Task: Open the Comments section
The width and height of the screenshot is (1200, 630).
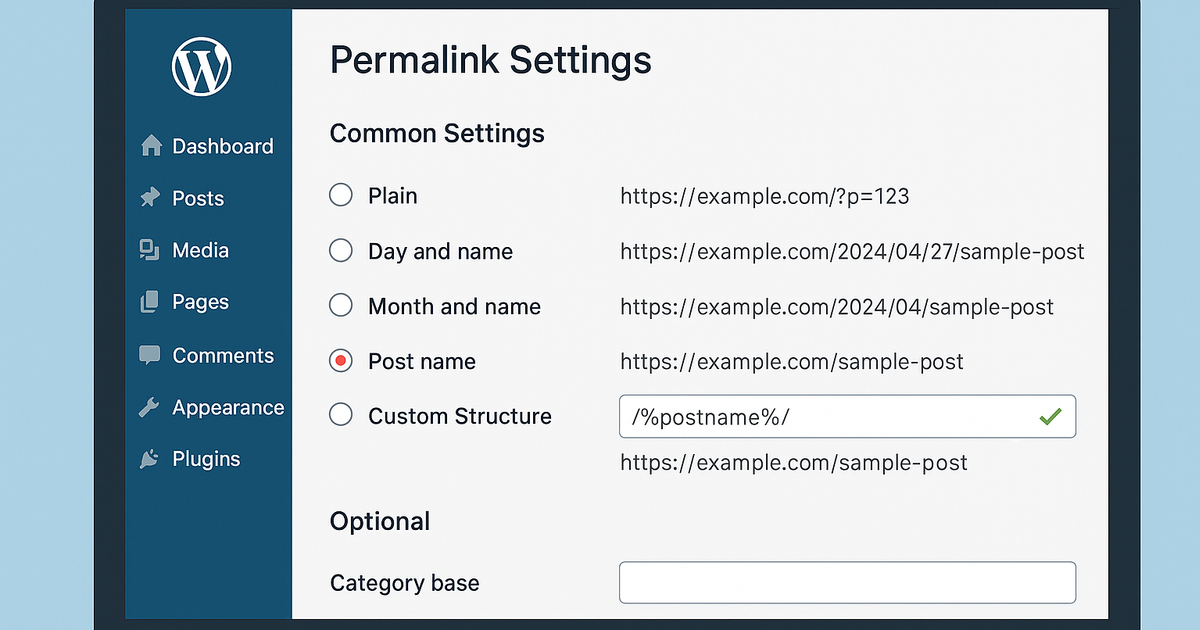Action: point(223,354)
